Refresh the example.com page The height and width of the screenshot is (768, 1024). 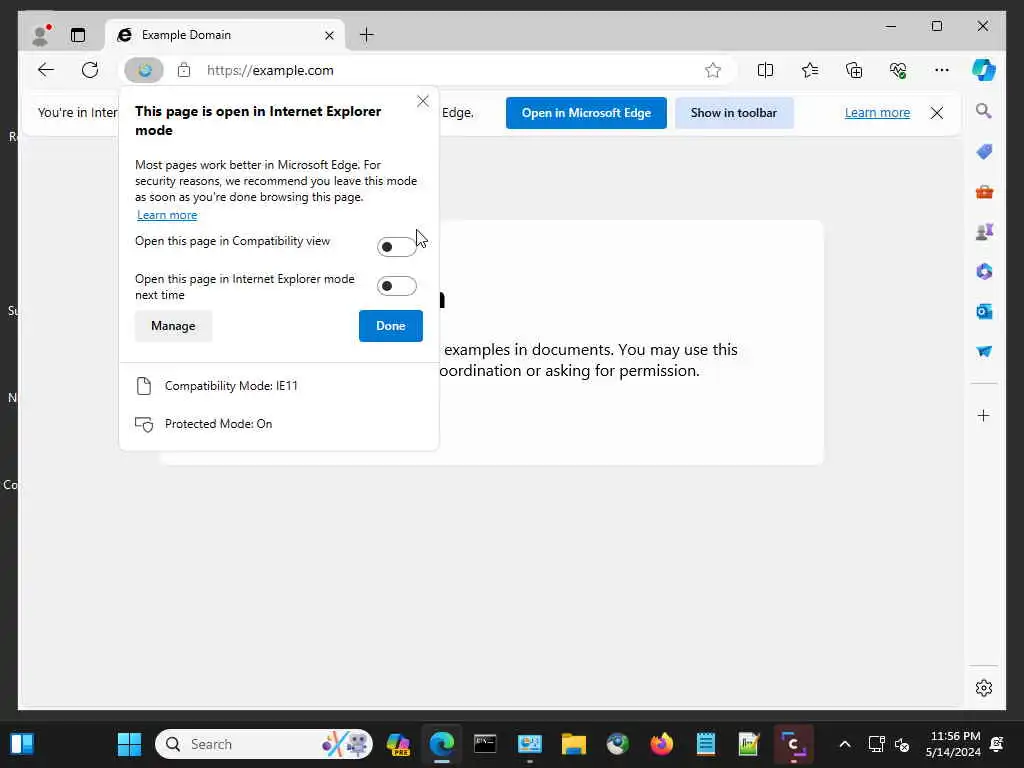tap(90, 70)
